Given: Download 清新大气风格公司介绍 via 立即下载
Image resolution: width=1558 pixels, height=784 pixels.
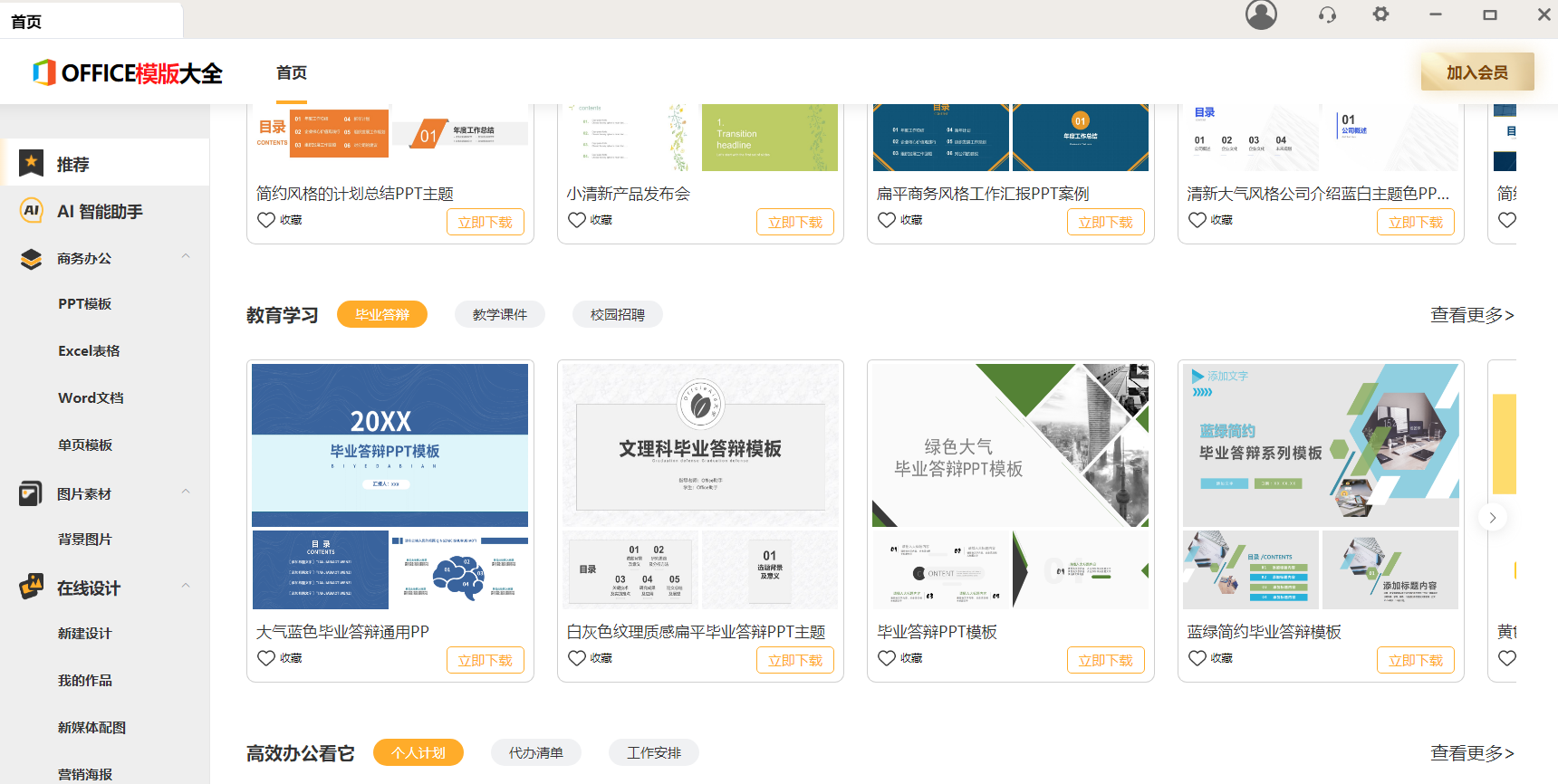Looking at the screenshot, I should [1416, 222].
